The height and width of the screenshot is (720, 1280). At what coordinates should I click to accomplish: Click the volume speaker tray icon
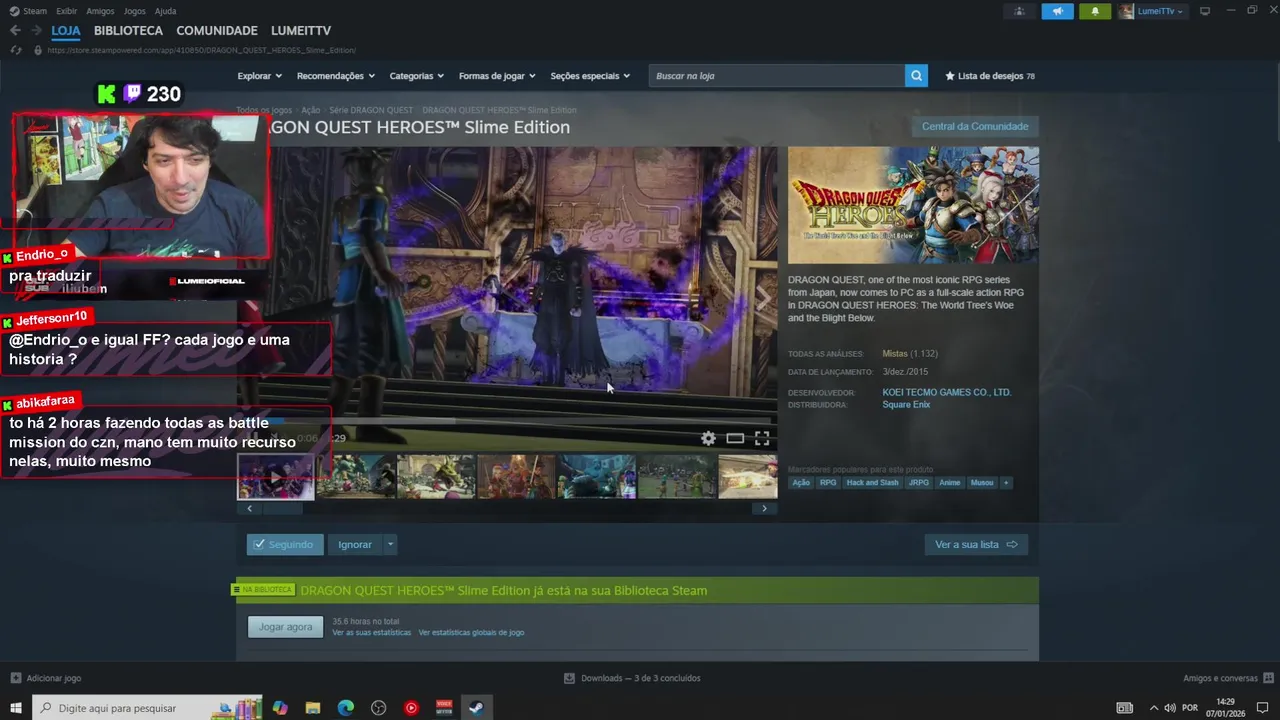coord(1170,708)
